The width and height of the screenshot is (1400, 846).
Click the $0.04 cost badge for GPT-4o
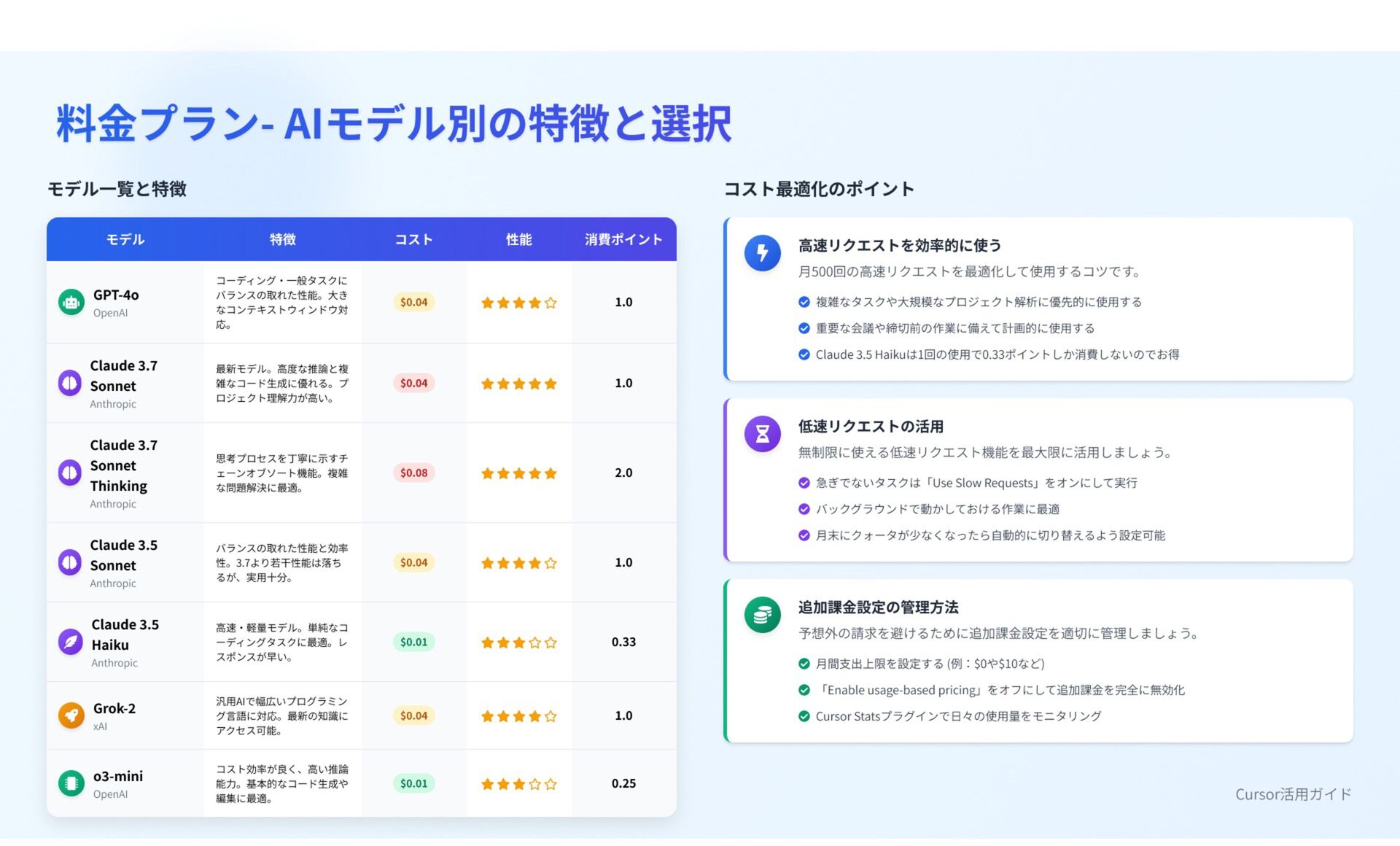click(413, 302)
